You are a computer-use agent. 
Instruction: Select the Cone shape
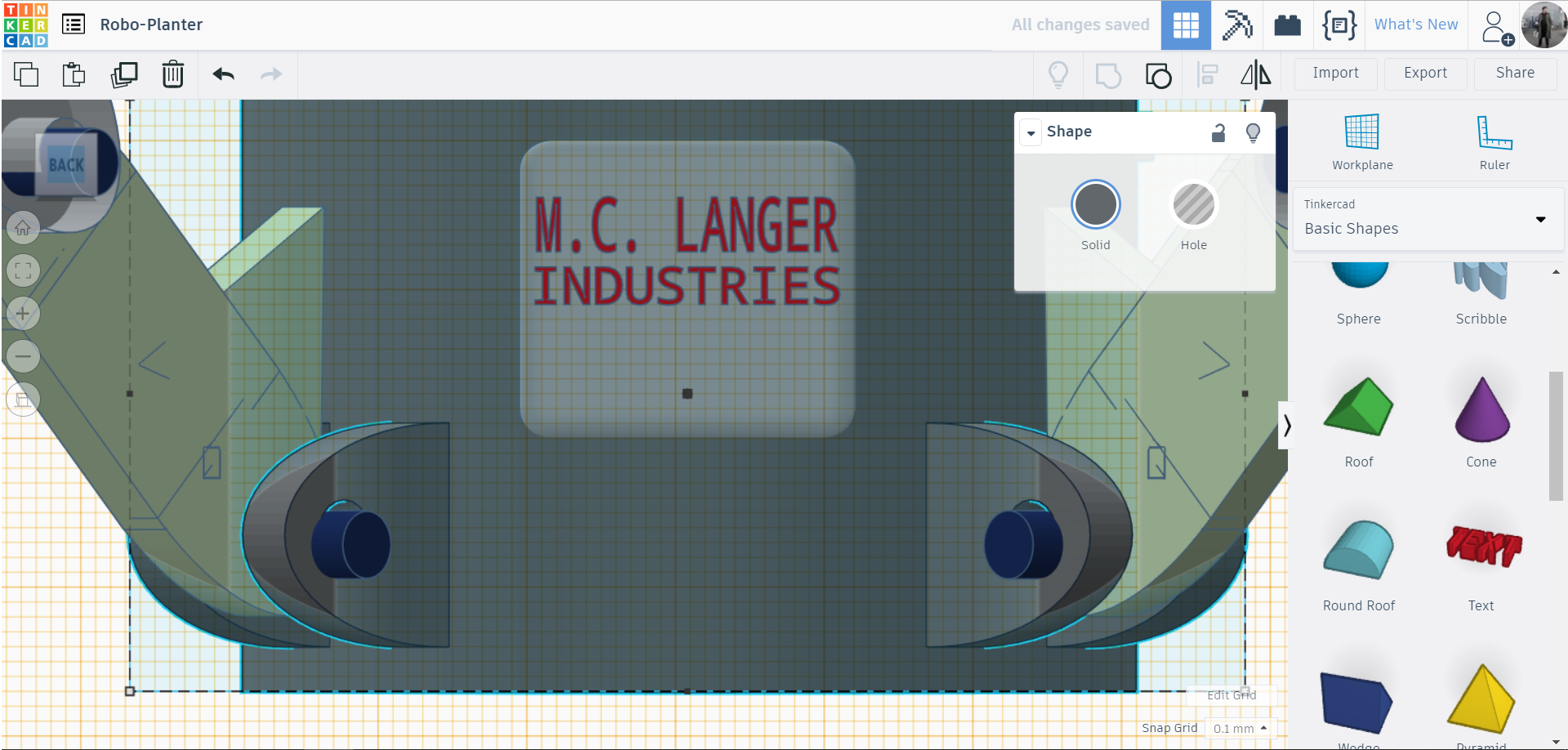(1481, 422)
